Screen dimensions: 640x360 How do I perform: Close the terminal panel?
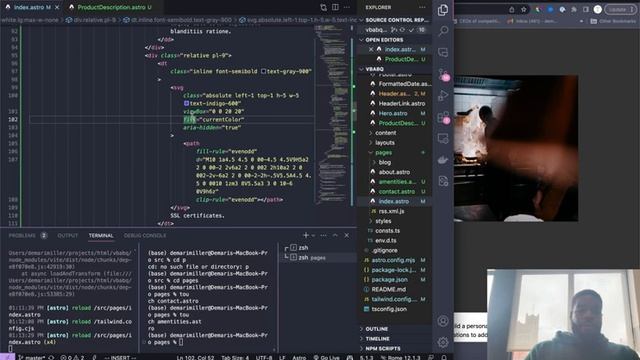tap(347, 236)
